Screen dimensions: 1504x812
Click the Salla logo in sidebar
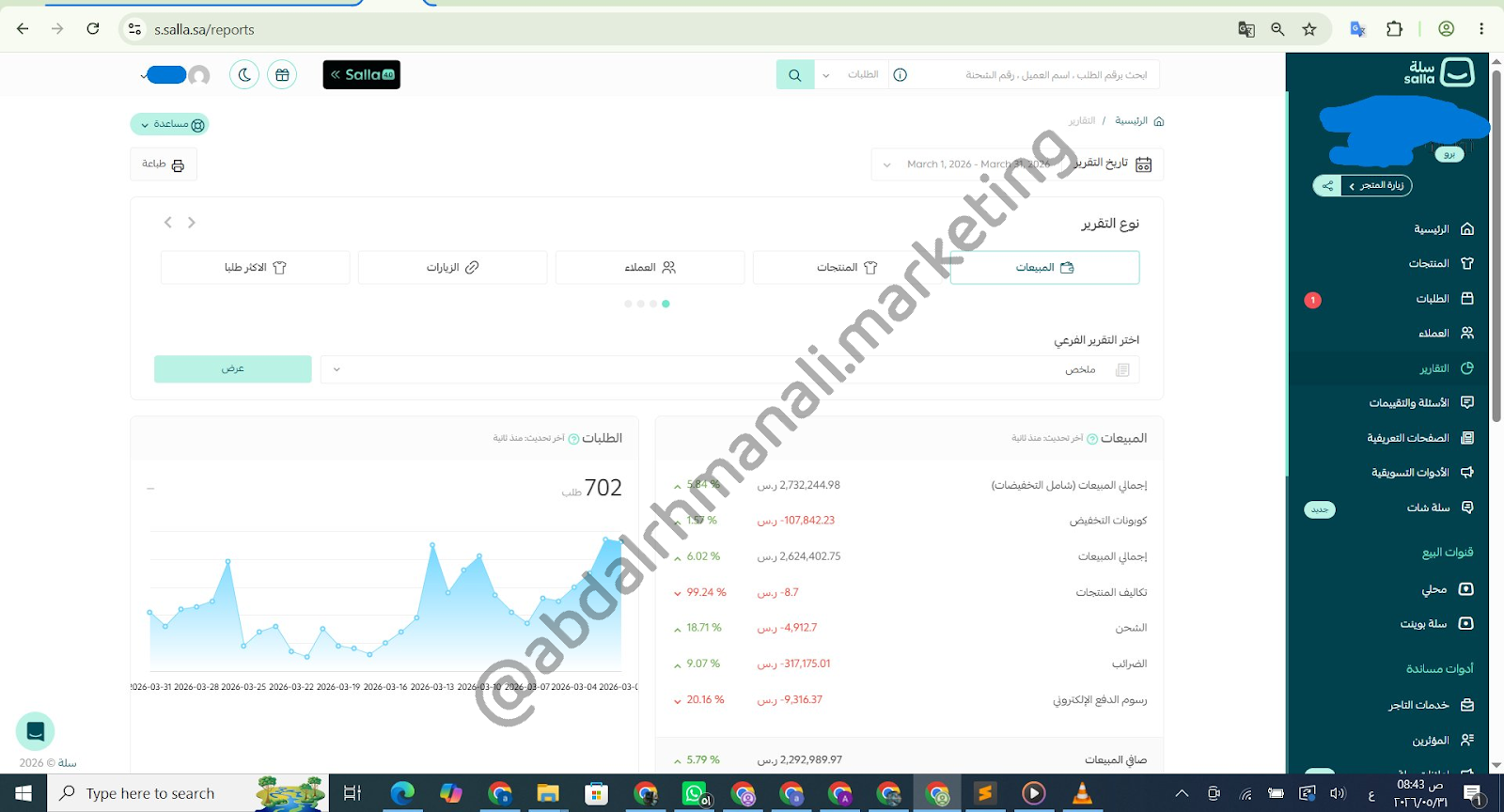coord(1438,72)
